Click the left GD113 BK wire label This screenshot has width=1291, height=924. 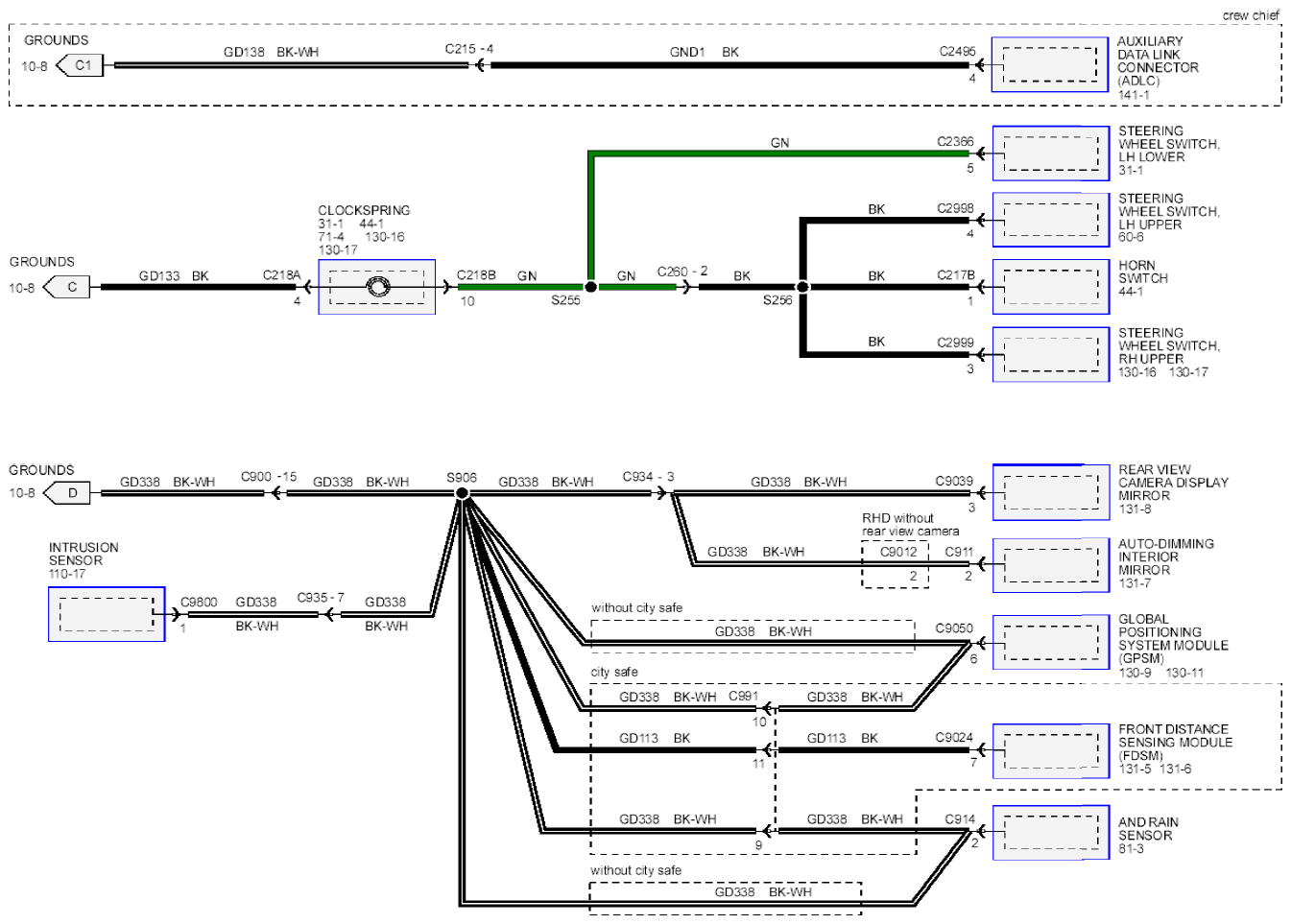pos(655,738)
